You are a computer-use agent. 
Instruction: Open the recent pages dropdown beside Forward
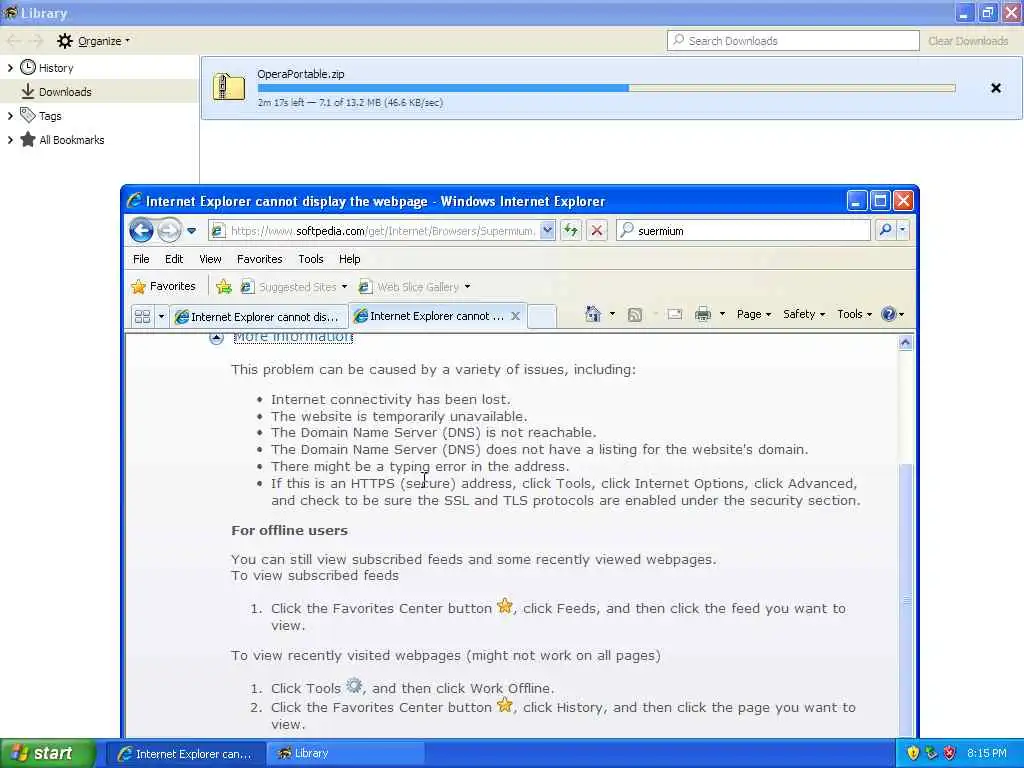191,231
